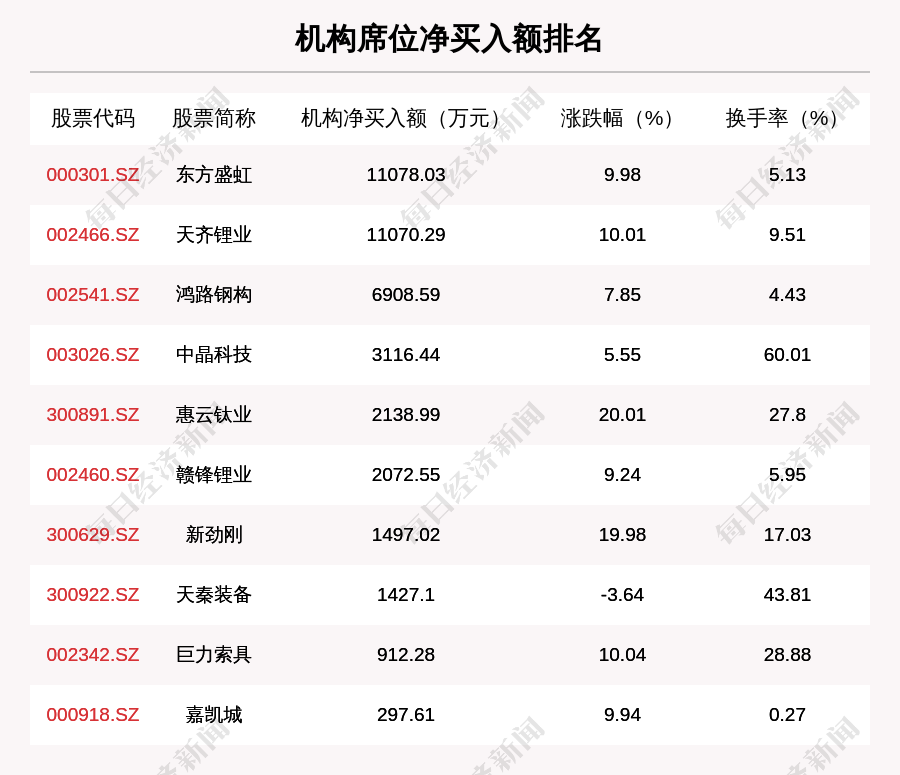This screenshot has width=900, height=775.
Task: Select stock name 鸿路钢构
Action: click(x=214, y=294)
